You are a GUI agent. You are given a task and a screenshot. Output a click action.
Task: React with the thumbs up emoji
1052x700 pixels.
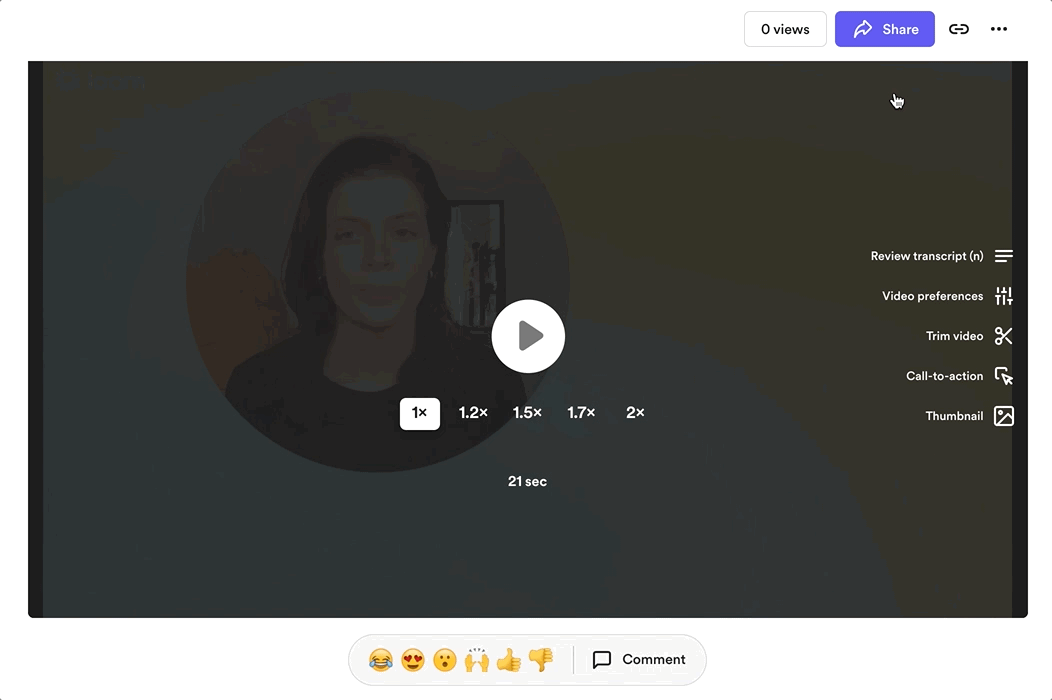tap(509, 660)
